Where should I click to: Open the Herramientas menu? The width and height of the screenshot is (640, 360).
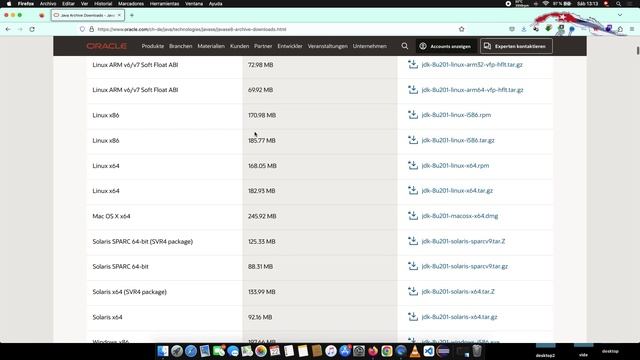point(164,4)
